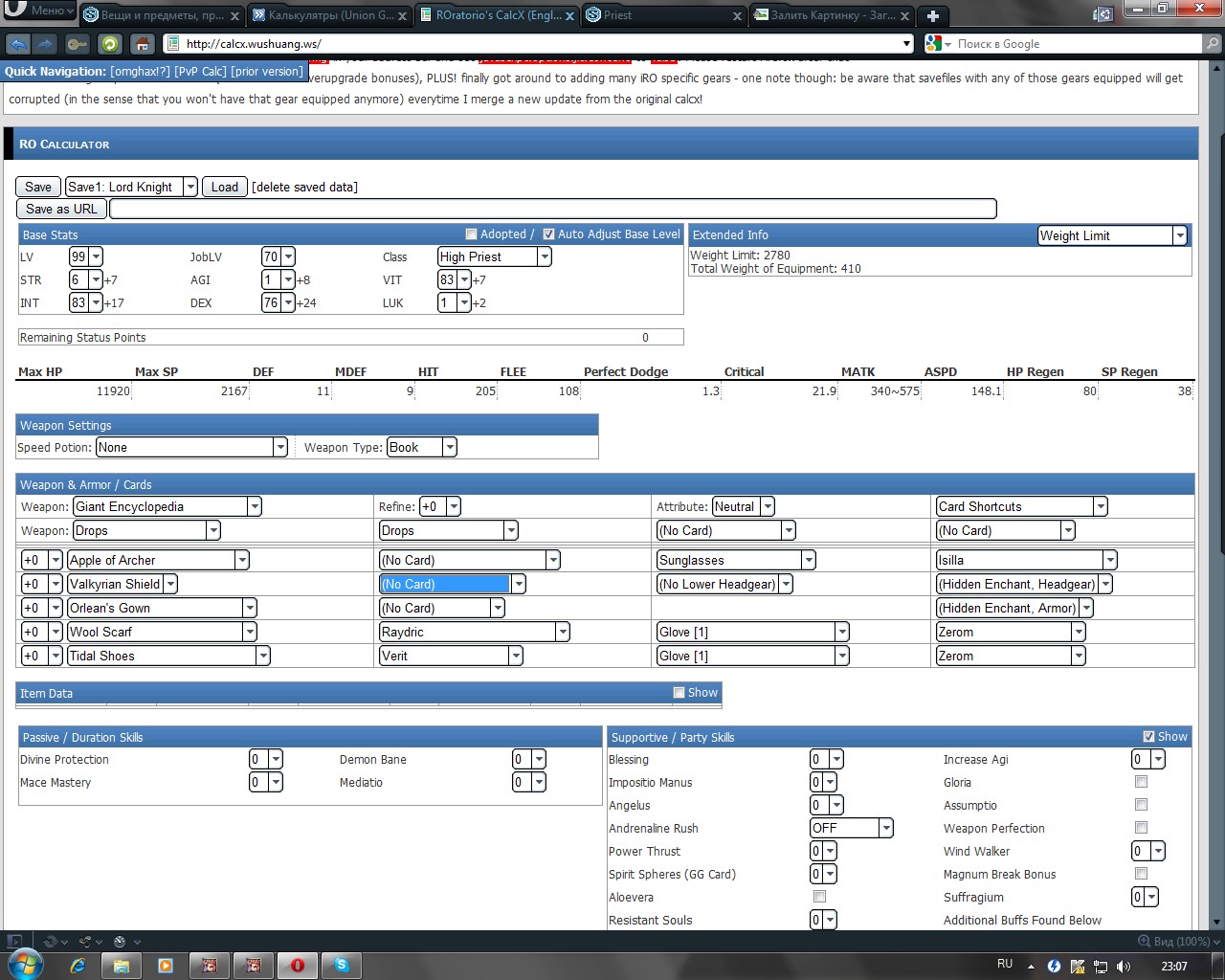The image size is (1225, 980).
Task: Open a new browser tab with plus icon
Action: (933, 15)
